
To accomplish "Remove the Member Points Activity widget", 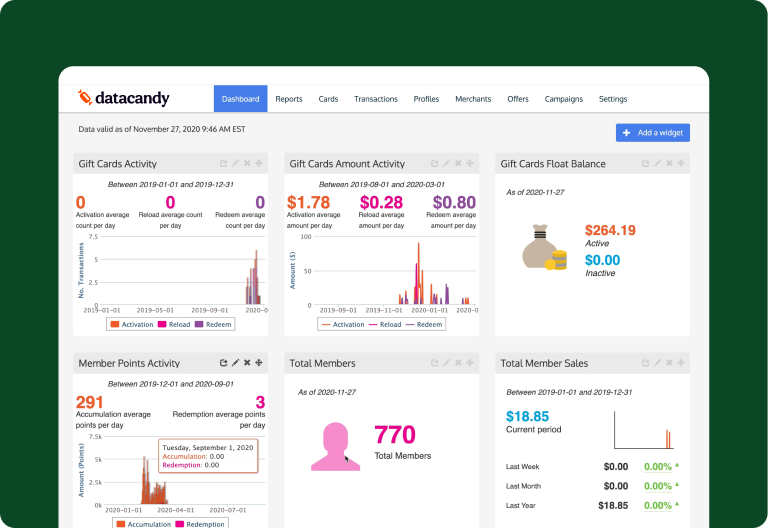I will 247,363.
